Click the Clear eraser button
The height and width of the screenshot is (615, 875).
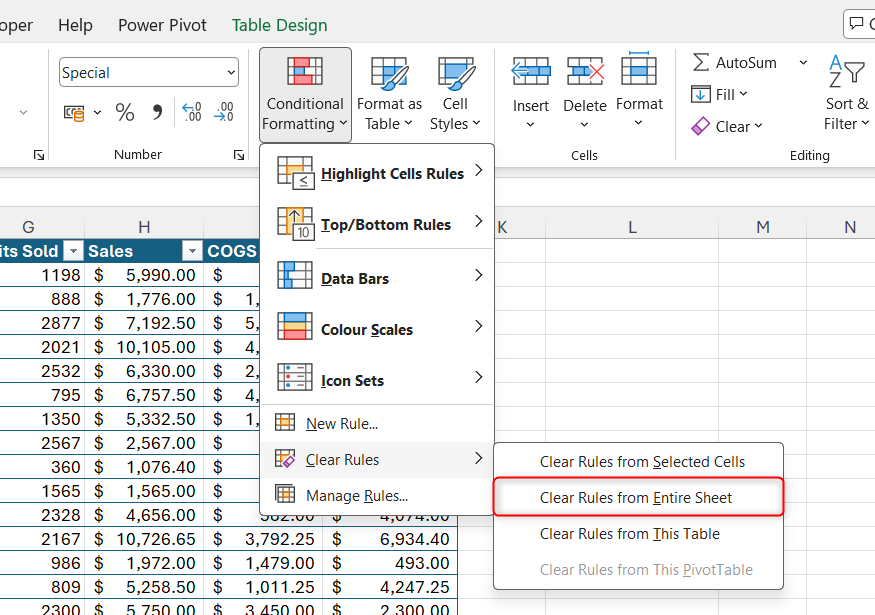[727, 127]
